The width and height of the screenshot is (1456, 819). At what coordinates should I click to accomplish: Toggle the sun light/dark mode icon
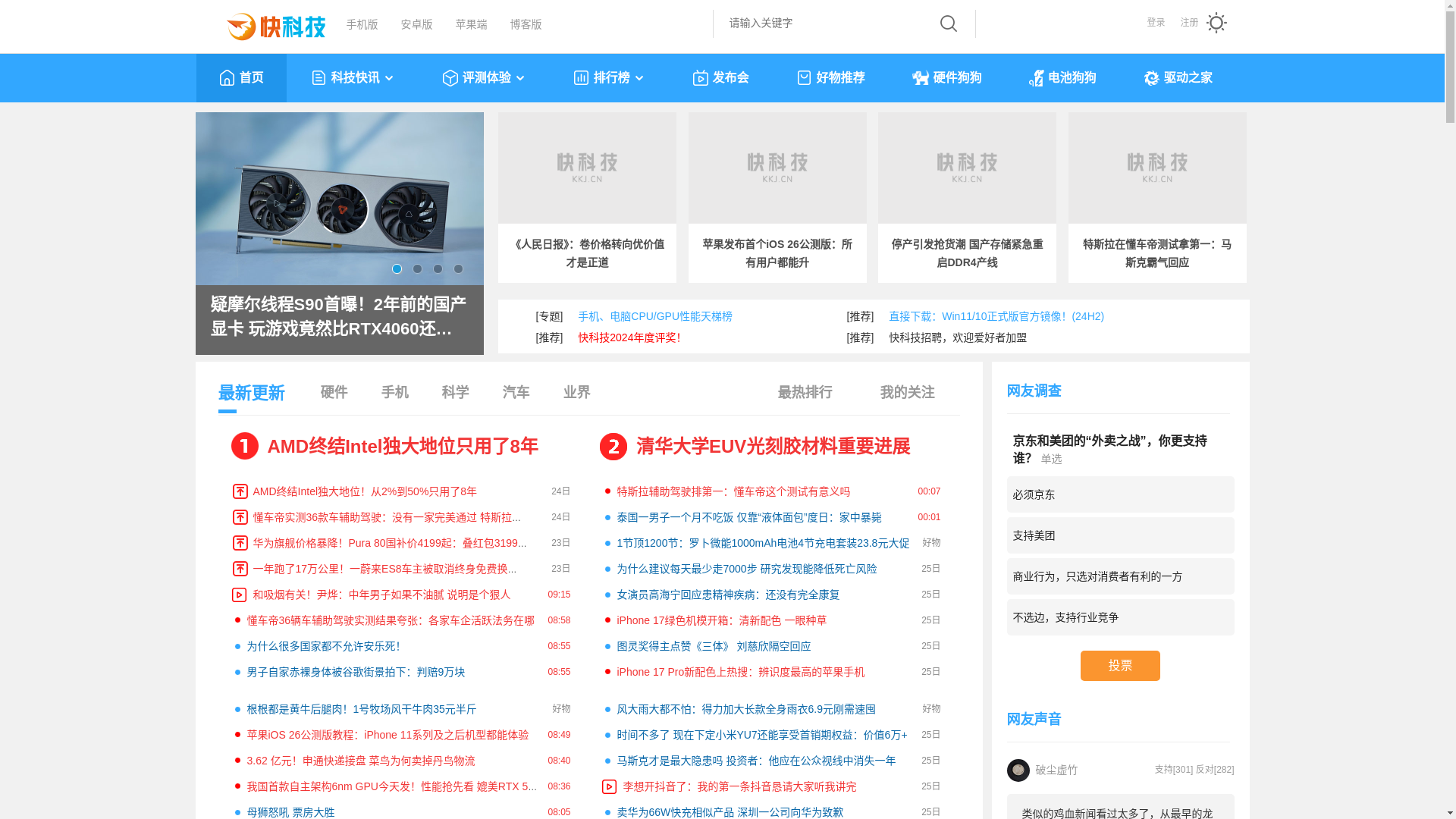(x=1216, y=23)
